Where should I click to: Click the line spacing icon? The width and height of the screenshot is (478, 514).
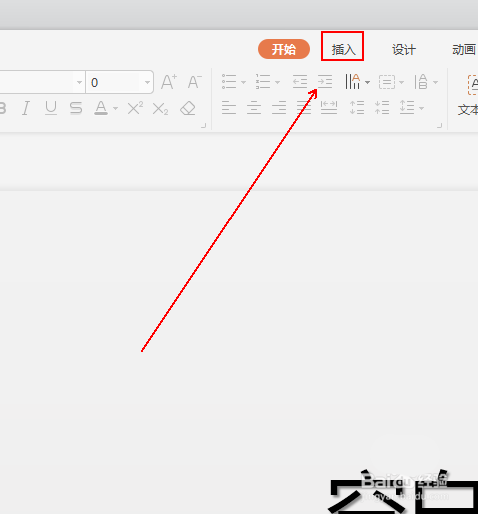click(407, 108)
